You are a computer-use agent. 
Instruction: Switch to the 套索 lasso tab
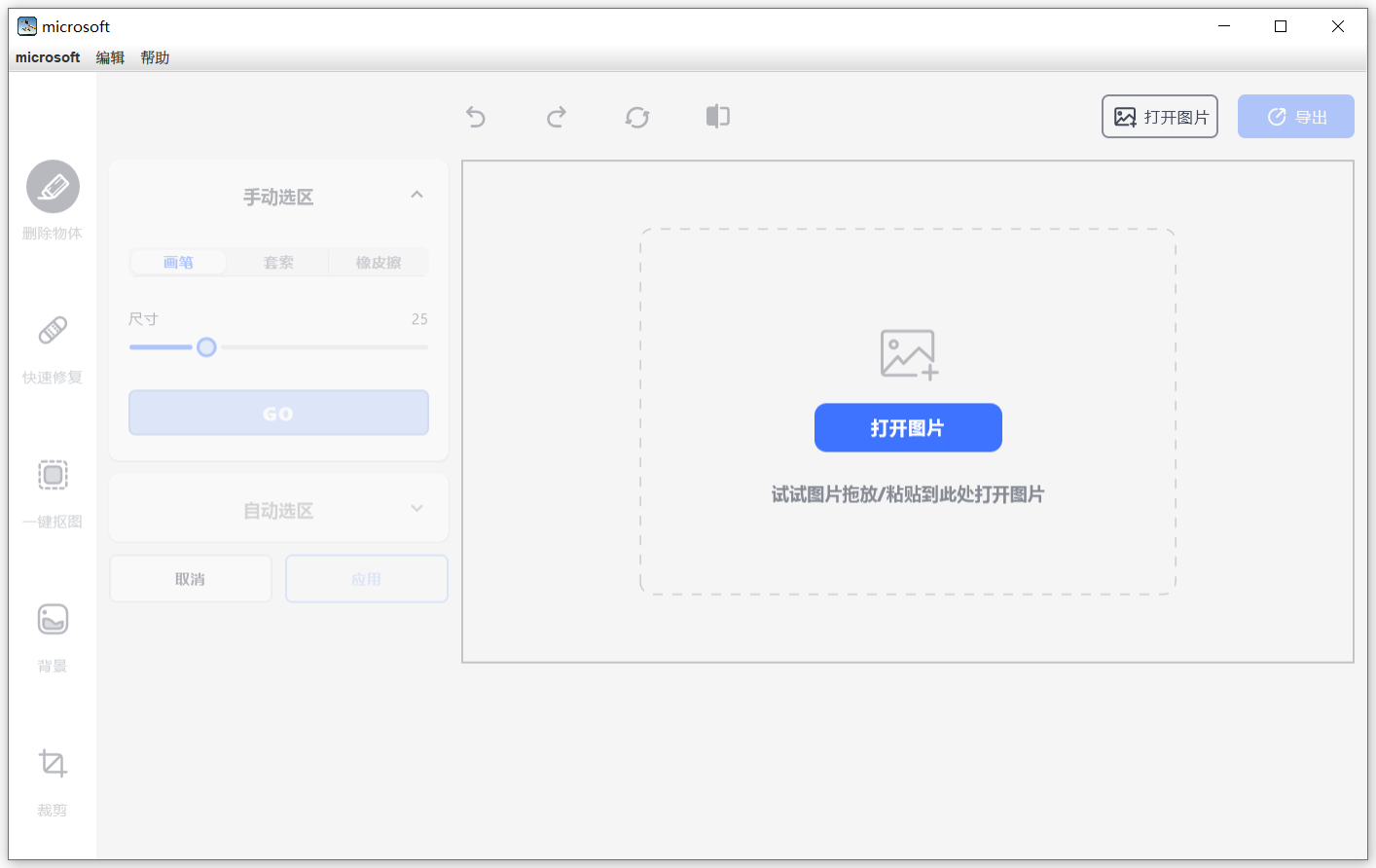(278, 263)
